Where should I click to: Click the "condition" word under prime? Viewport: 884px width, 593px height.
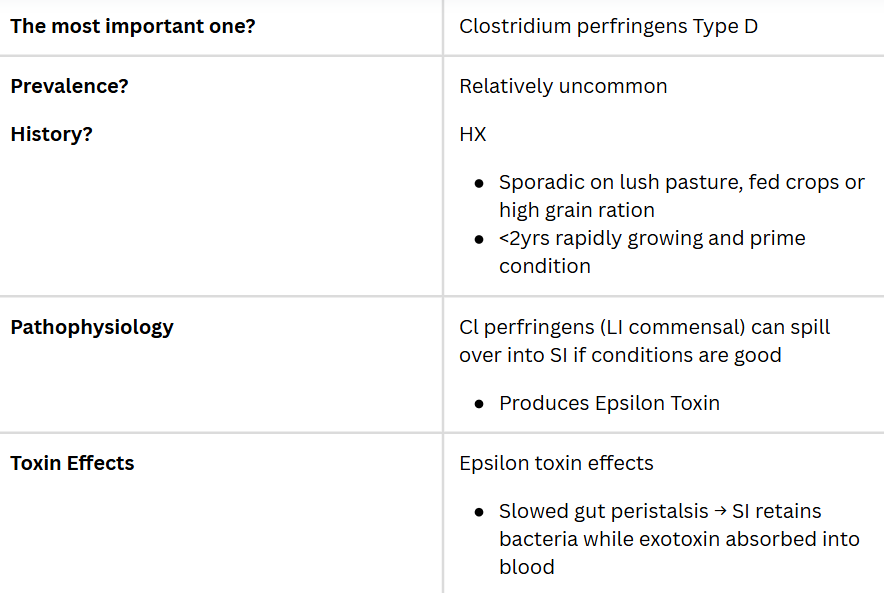[545, 266]
